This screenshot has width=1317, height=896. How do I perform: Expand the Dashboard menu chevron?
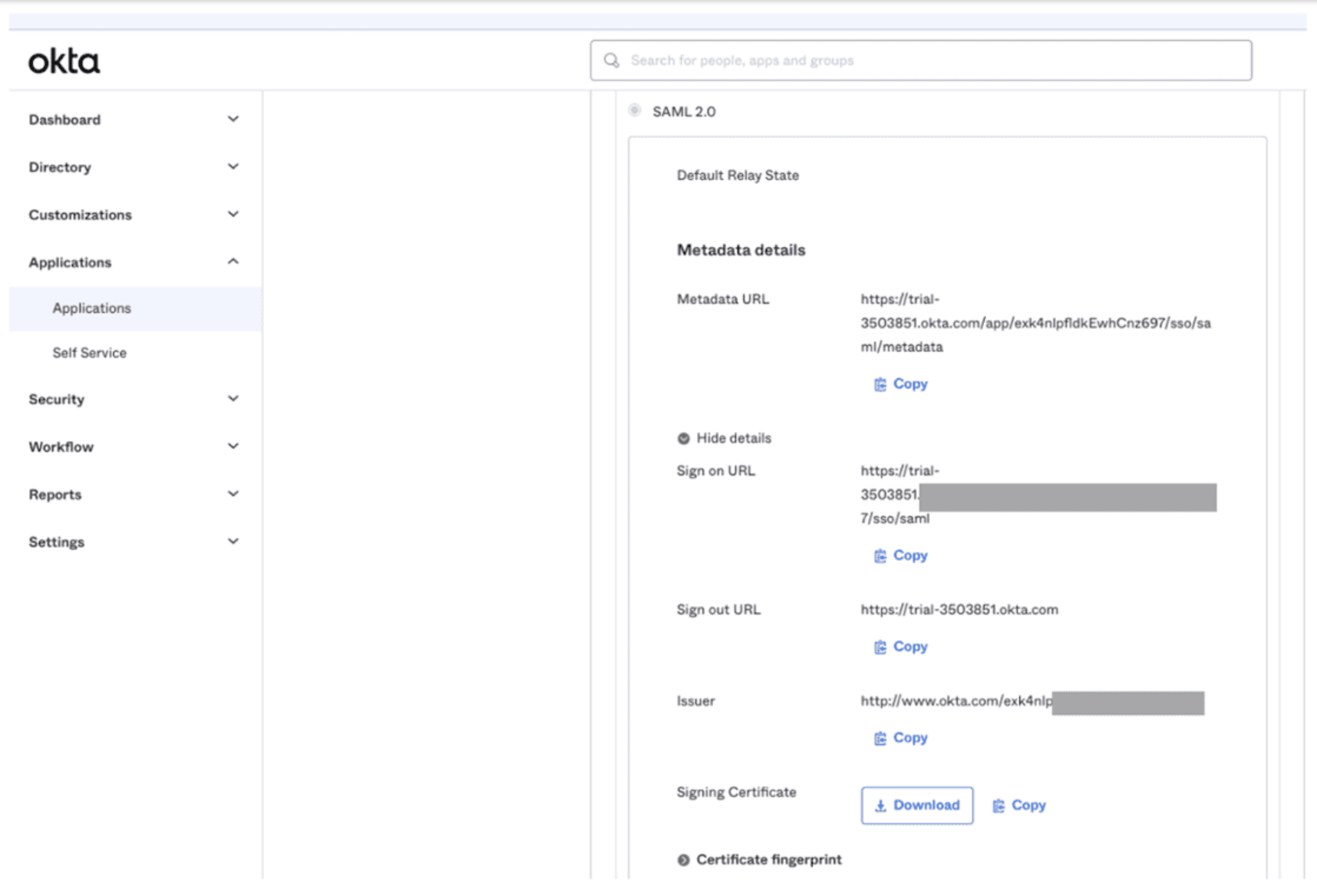(233, 119)
